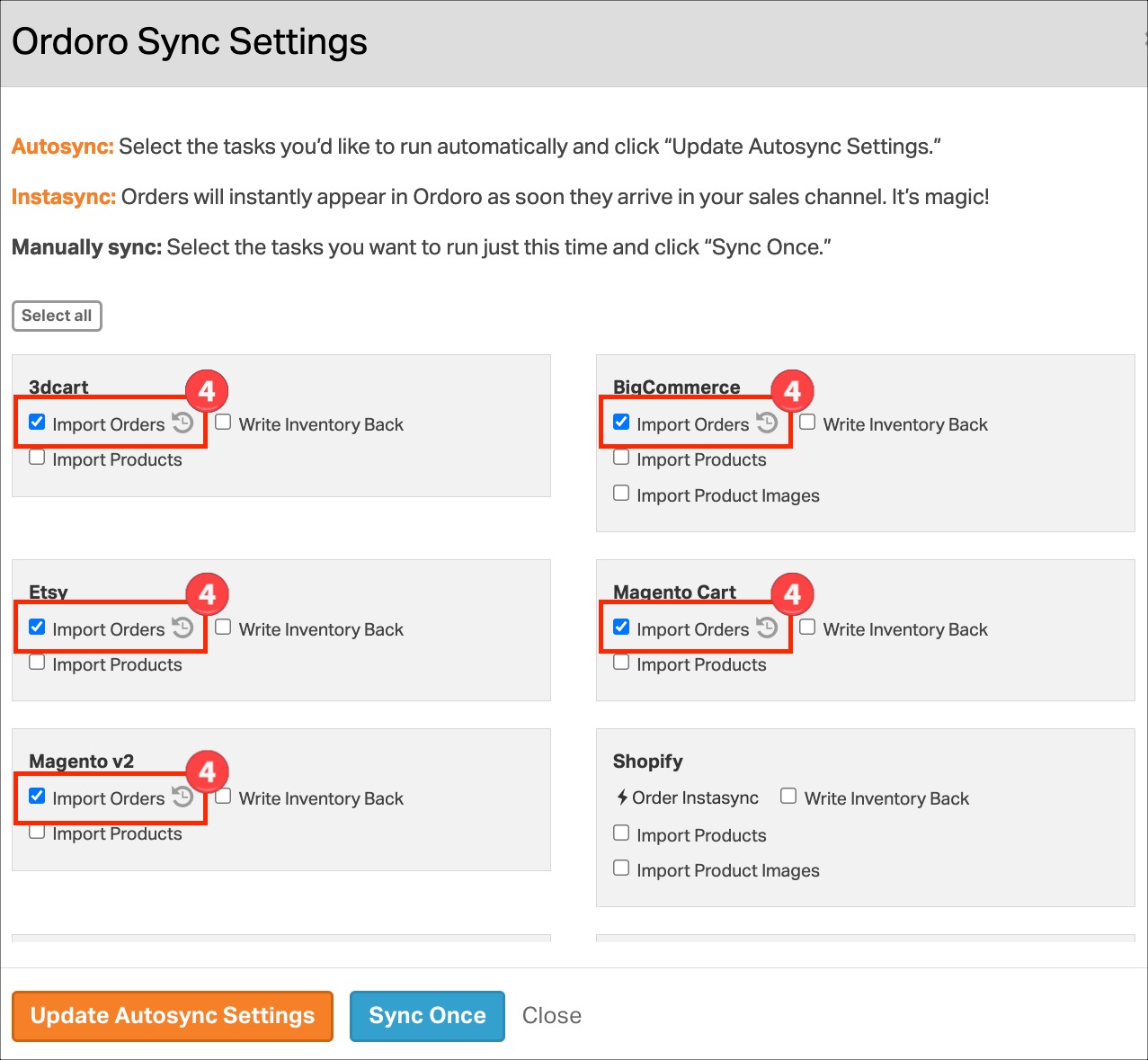Screen dimensions: 1148x1060
Task: Enable Write Inventory Back for 3dcart
Action: [x=223, y=422]
